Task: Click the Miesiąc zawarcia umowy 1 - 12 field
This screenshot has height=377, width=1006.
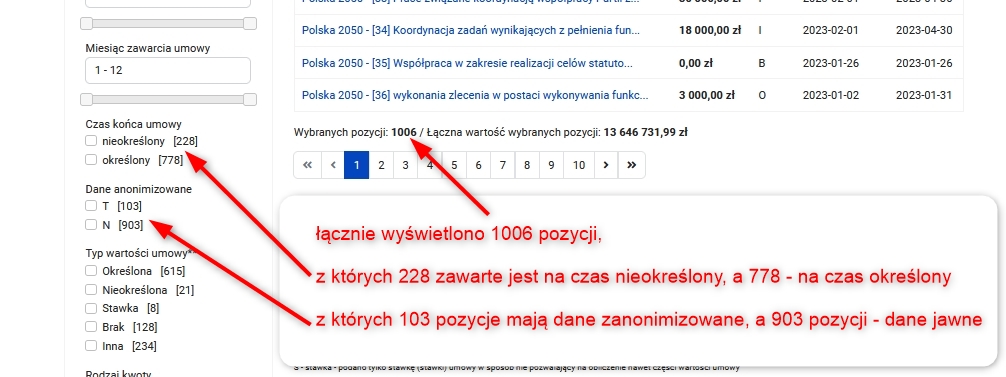Action: pyautogui.click(x=167, y=71)
